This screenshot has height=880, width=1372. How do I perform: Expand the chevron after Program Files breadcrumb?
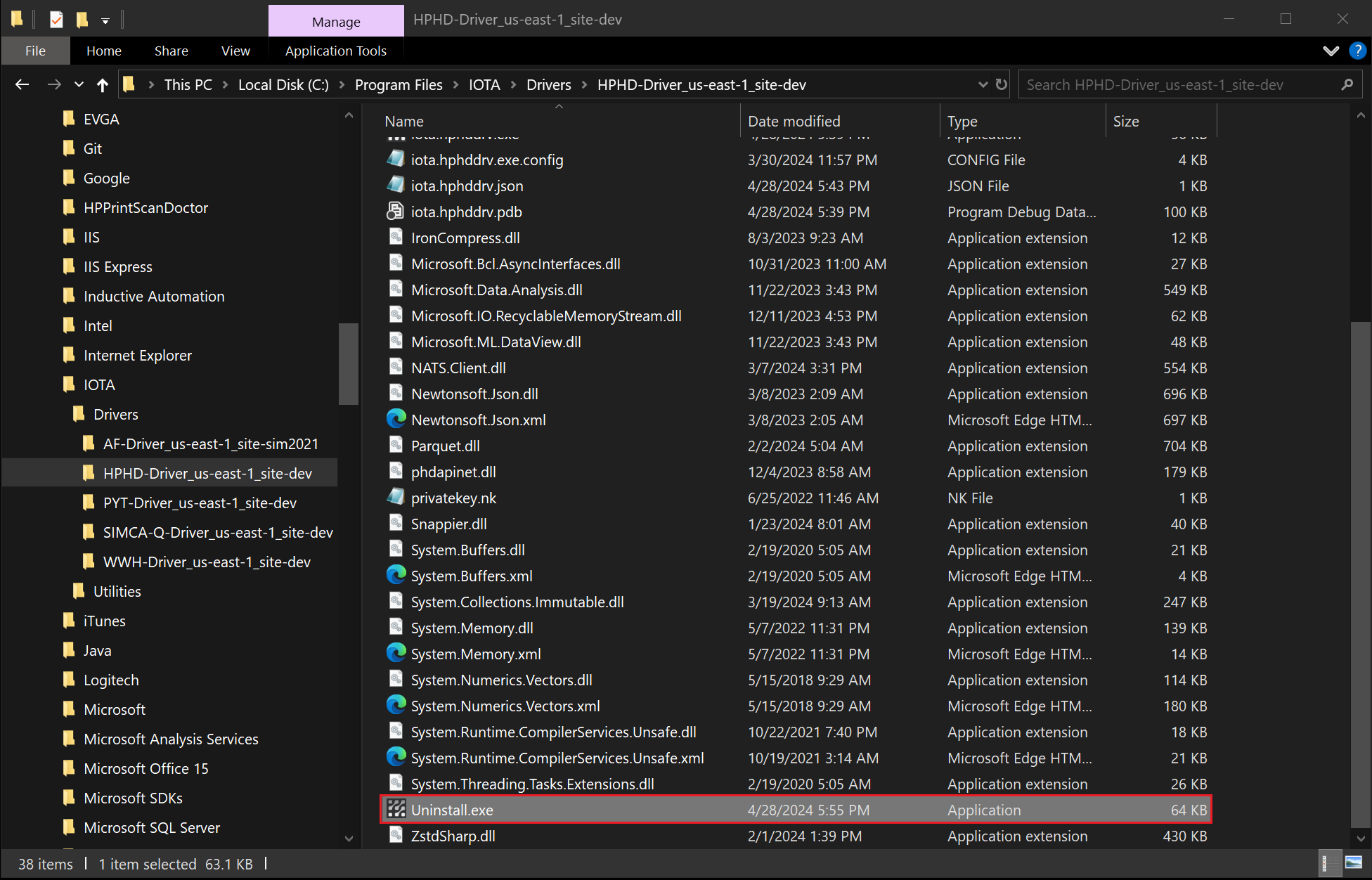455,85
